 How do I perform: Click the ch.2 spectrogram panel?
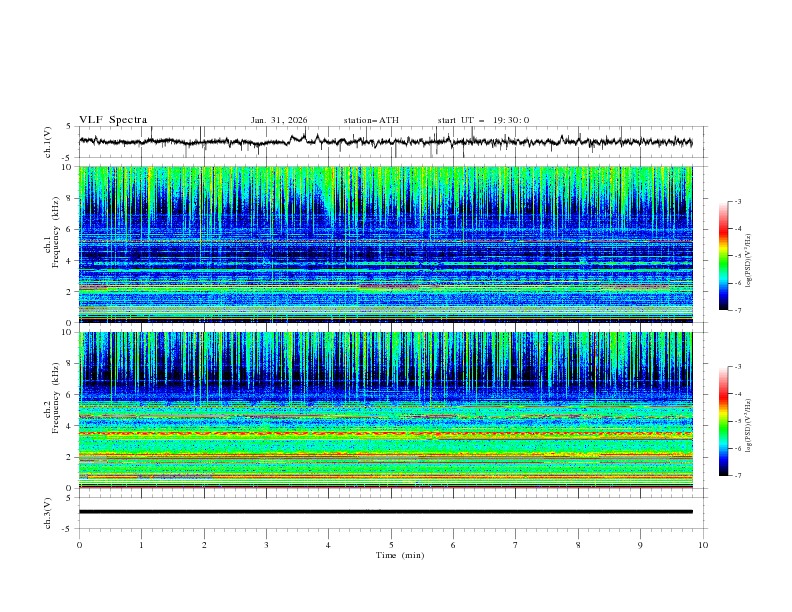point(386,410)
